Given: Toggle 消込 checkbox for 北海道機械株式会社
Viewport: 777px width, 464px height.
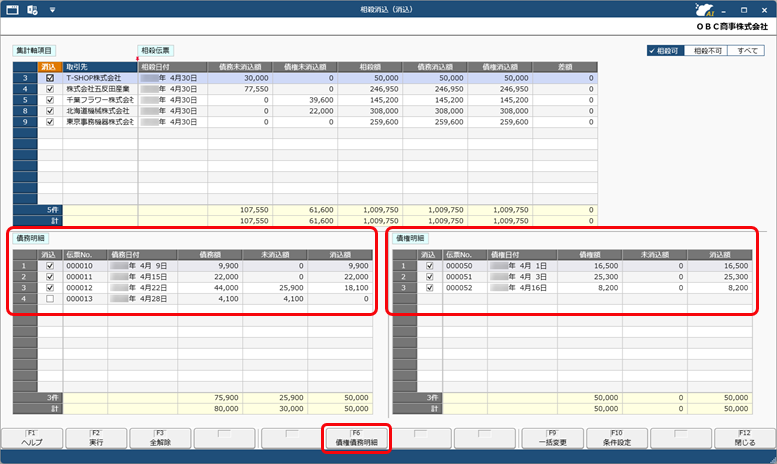Looking at the screenshot, I should click(50, 111).
